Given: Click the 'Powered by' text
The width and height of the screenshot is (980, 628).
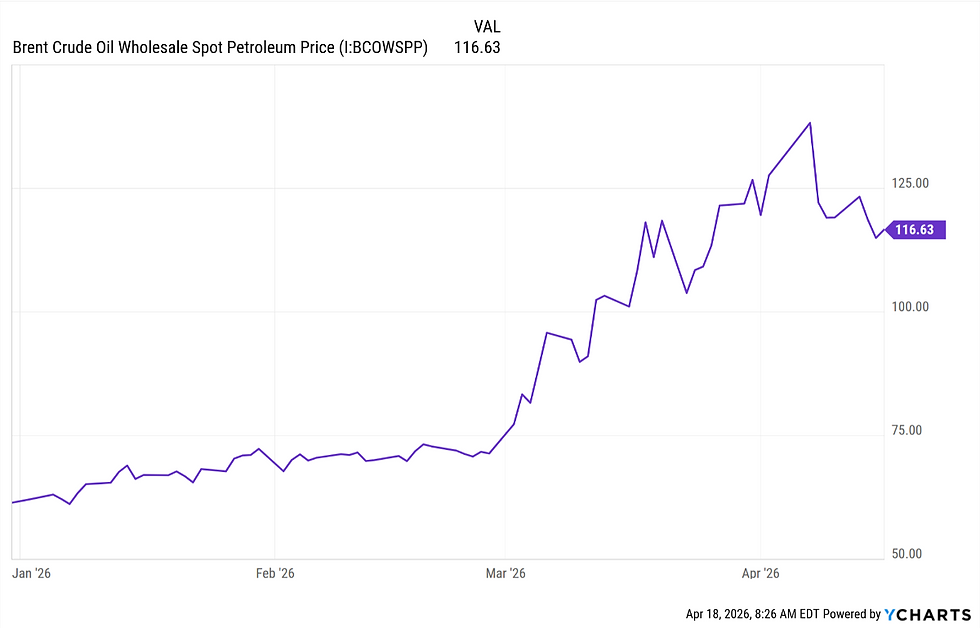Looking at the screenshot, I should 850,614.
